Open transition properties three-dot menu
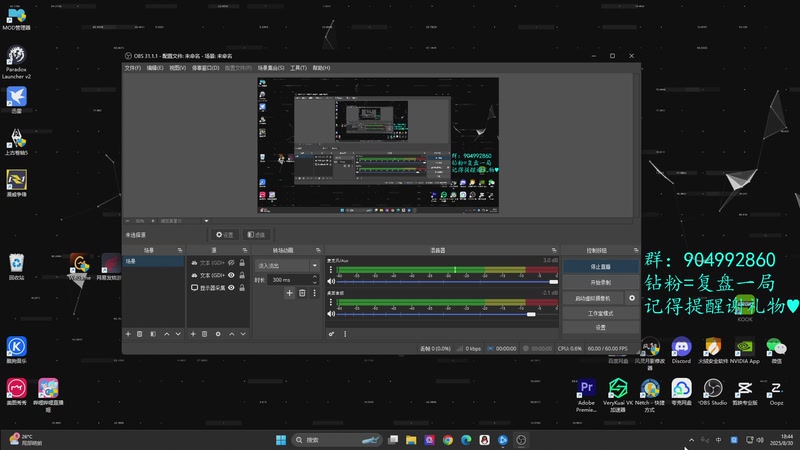This screenshot has width=800, height=450. pyautogui.click(x=314, y=293)
